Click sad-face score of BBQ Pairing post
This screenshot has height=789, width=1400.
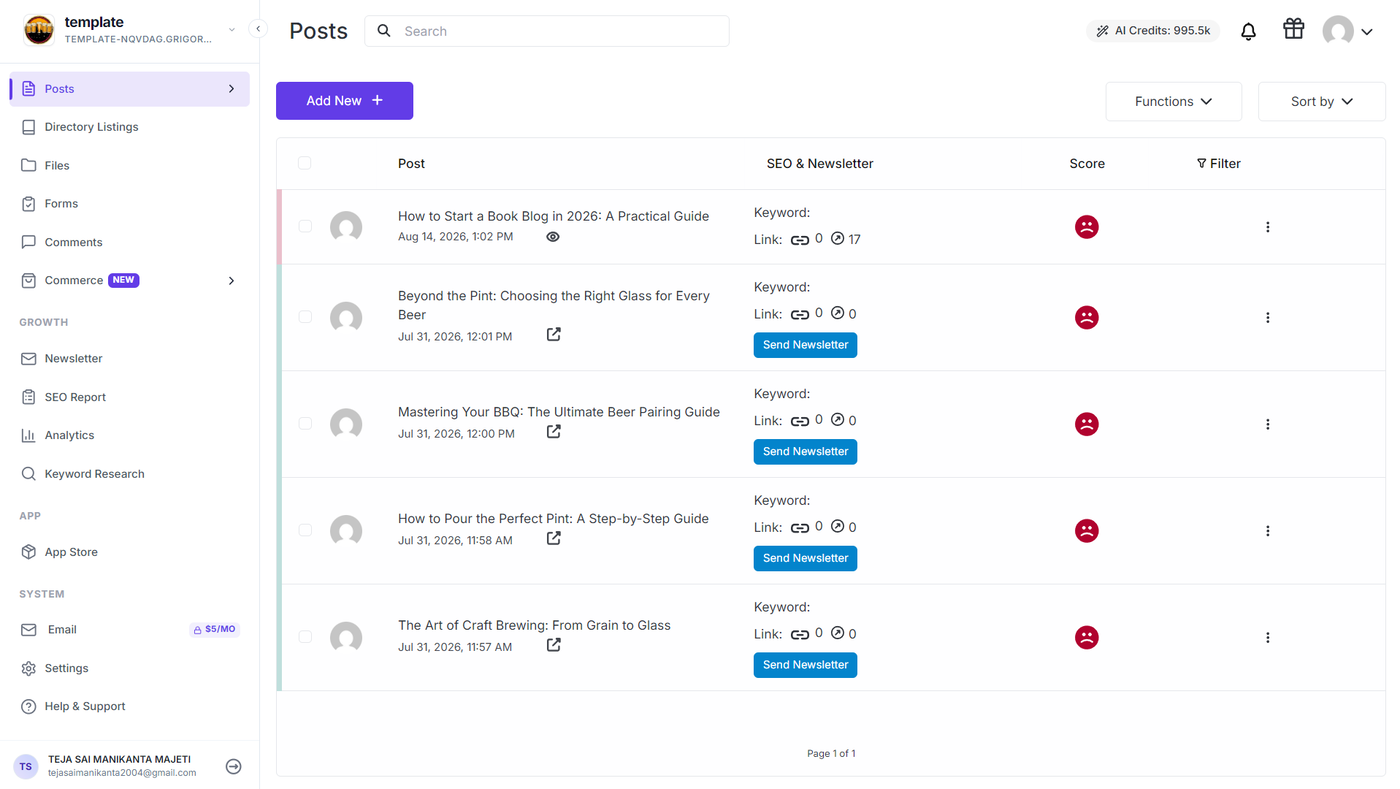(x=1087, y=424)
